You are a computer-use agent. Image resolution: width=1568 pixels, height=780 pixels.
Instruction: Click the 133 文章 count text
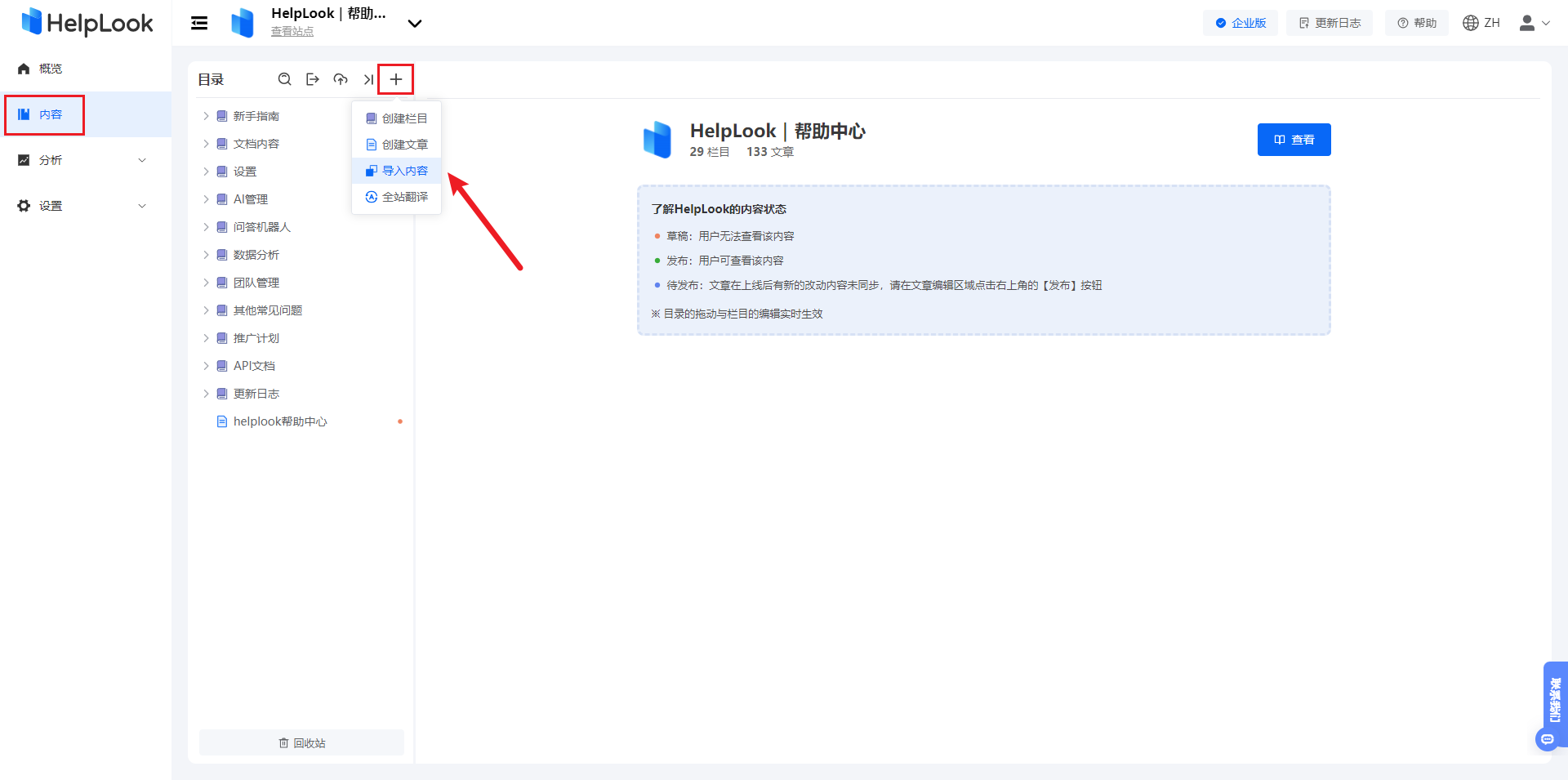770,152
